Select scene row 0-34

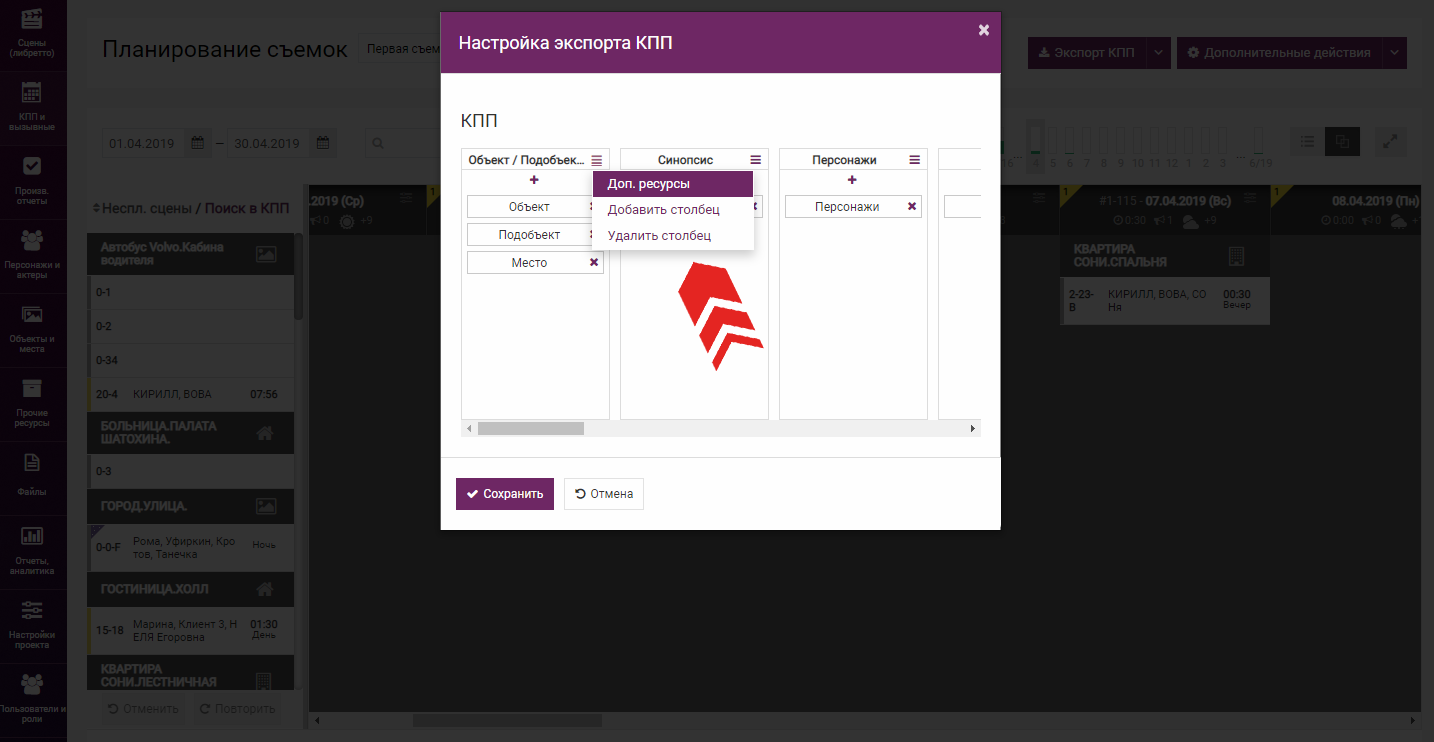point(190,360)
